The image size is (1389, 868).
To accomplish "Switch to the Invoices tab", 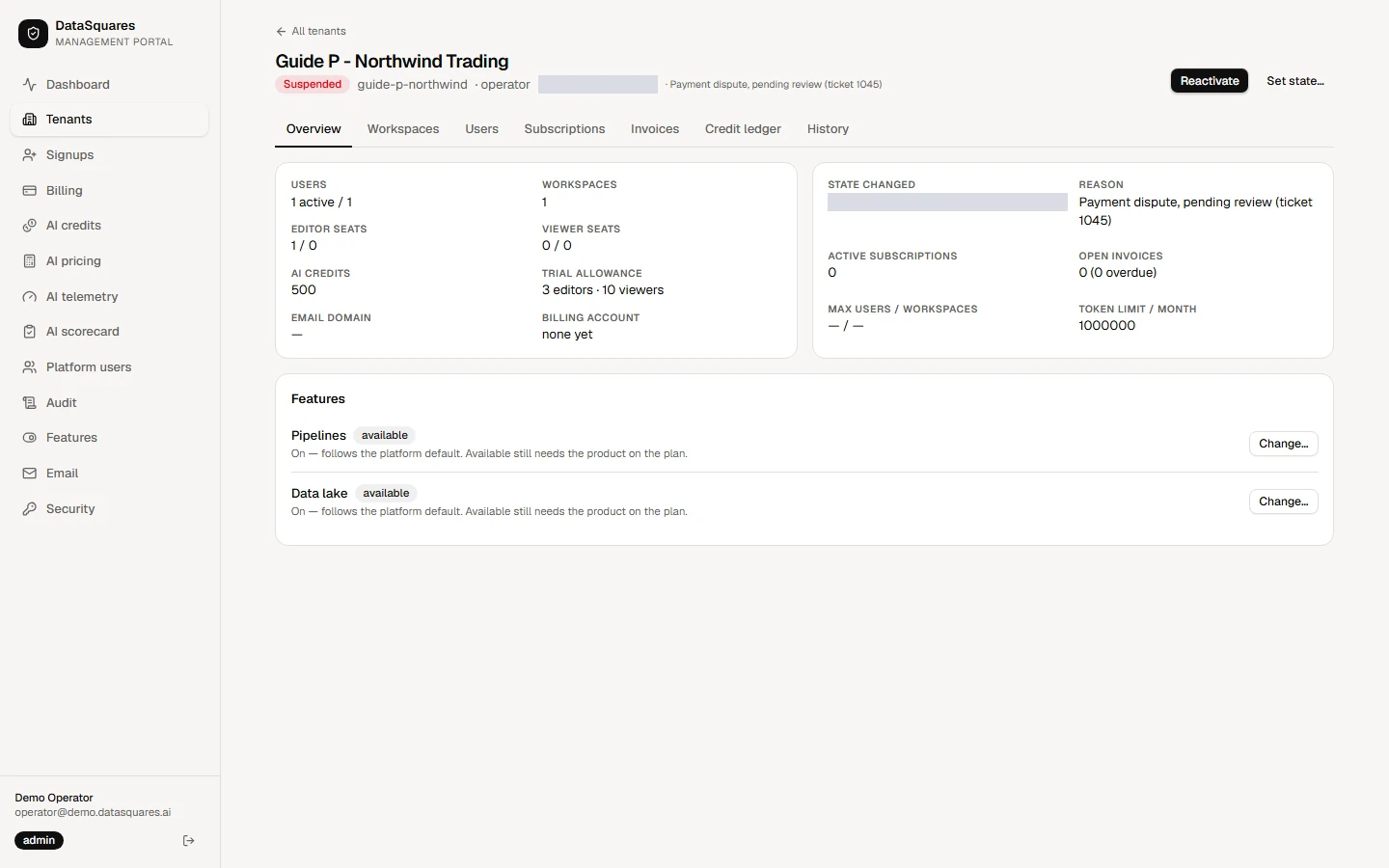I will pyautogui.click(x=655, y=129).
